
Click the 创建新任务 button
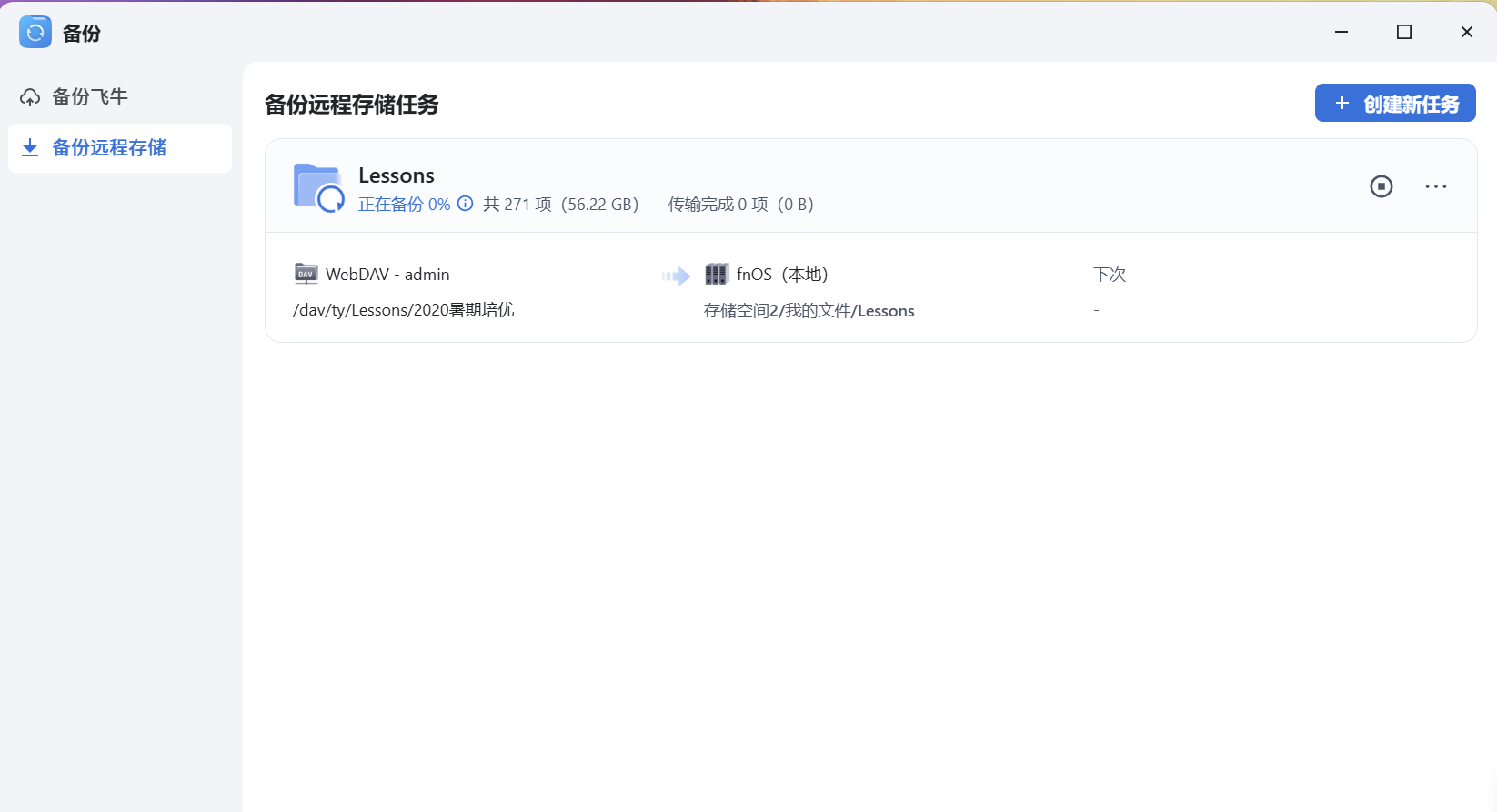[1395, 104]
